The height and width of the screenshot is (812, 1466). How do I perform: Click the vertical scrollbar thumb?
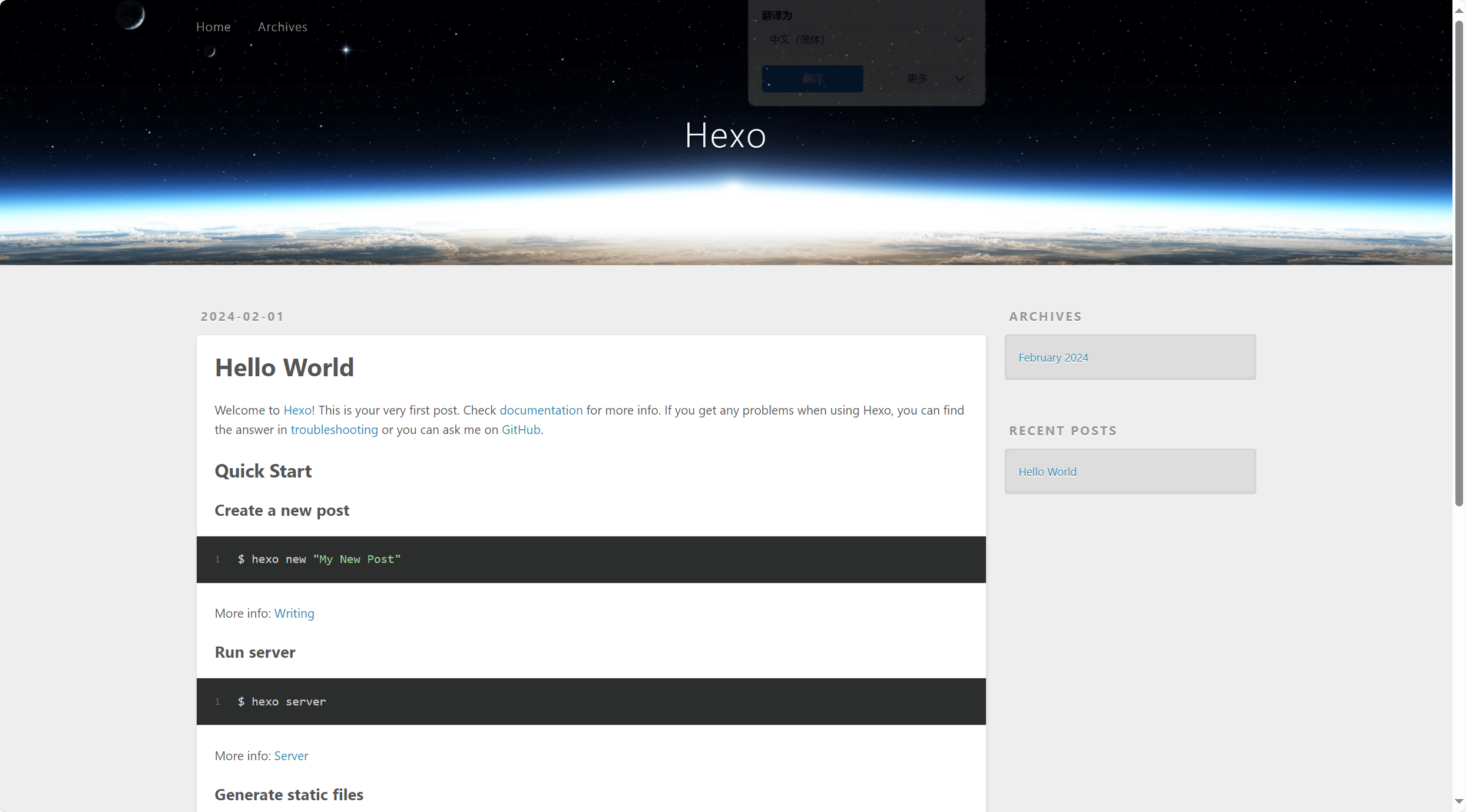(x=1459, y=262)
